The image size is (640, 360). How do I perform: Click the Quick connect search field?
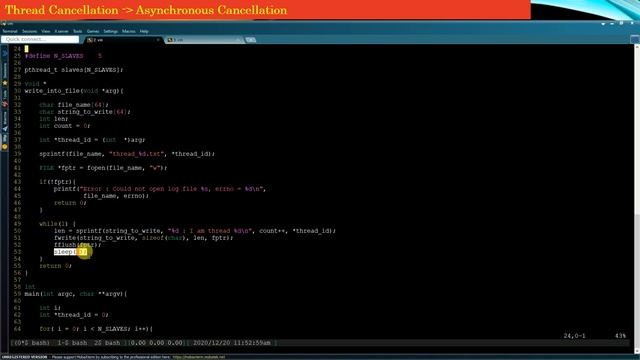coord(40,40)
